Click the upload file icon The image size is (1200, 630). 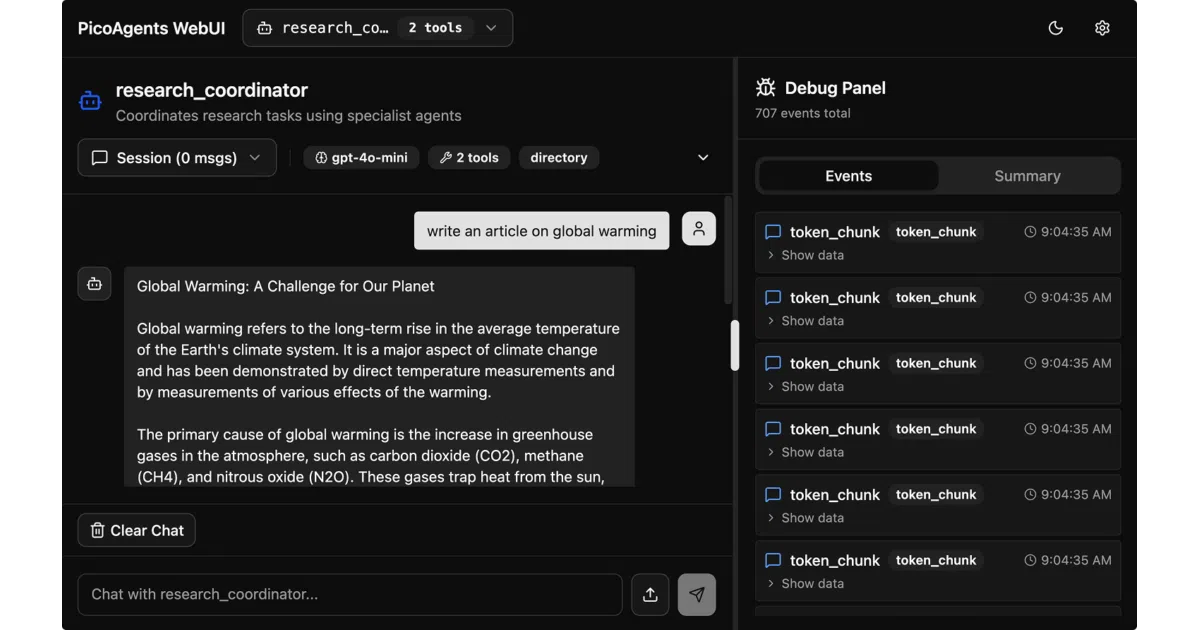coord(650,594)
